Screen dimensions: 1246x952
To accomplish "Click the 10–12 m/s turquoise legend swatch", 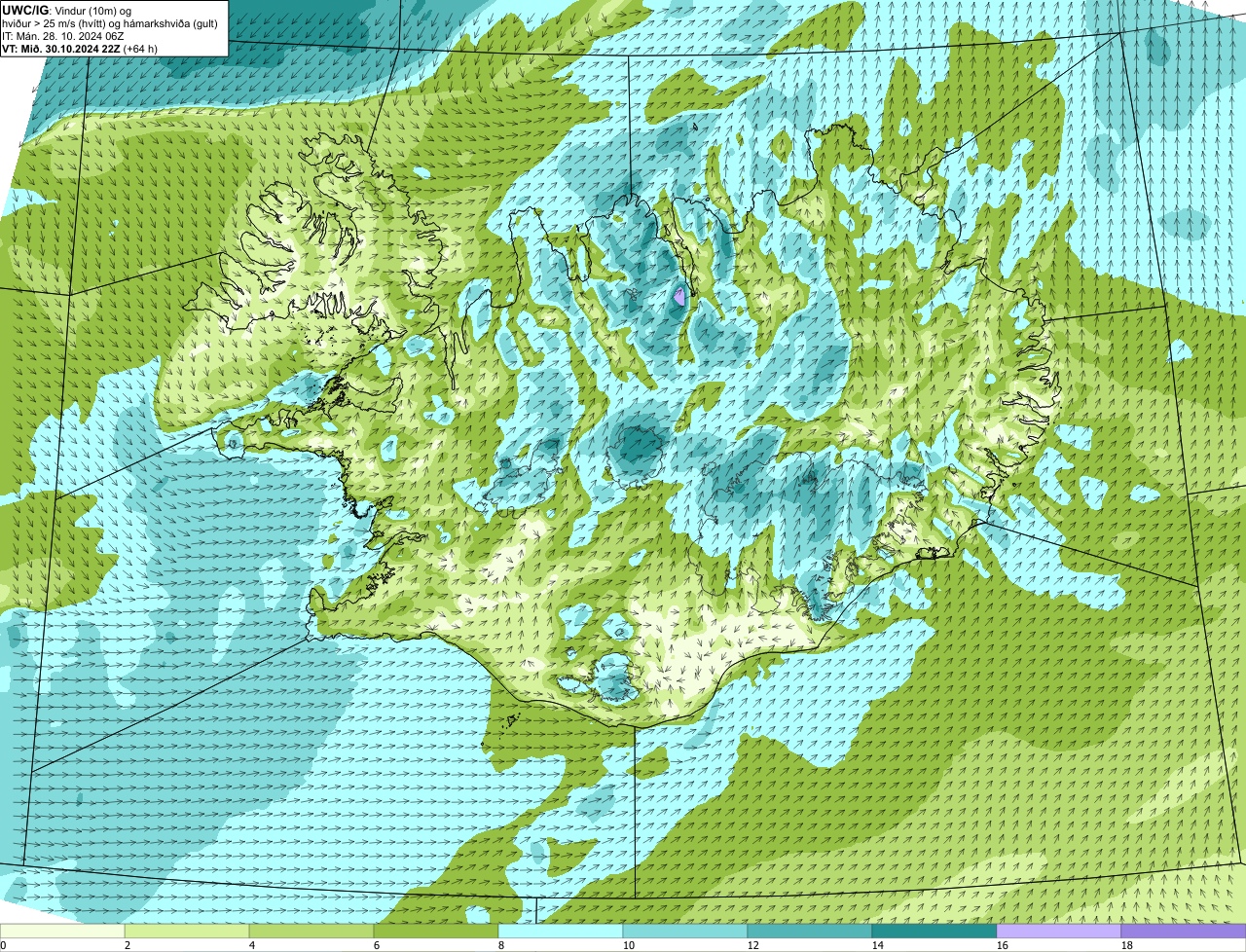I will coord(685,932).
